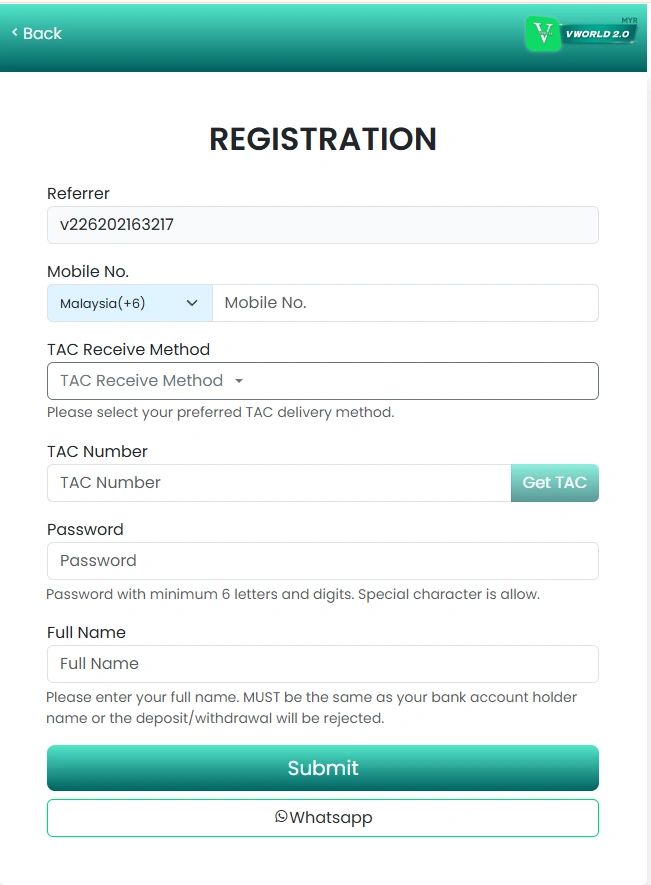Focus the Password entry field
Viewport: 651px width, 885px height.
[322, 560]
